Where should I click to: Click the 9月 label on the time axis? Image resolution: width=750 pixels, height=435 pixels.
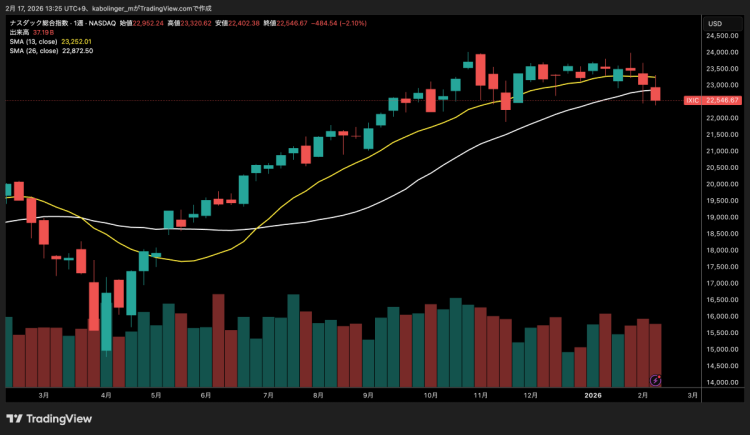pos(369,396)
